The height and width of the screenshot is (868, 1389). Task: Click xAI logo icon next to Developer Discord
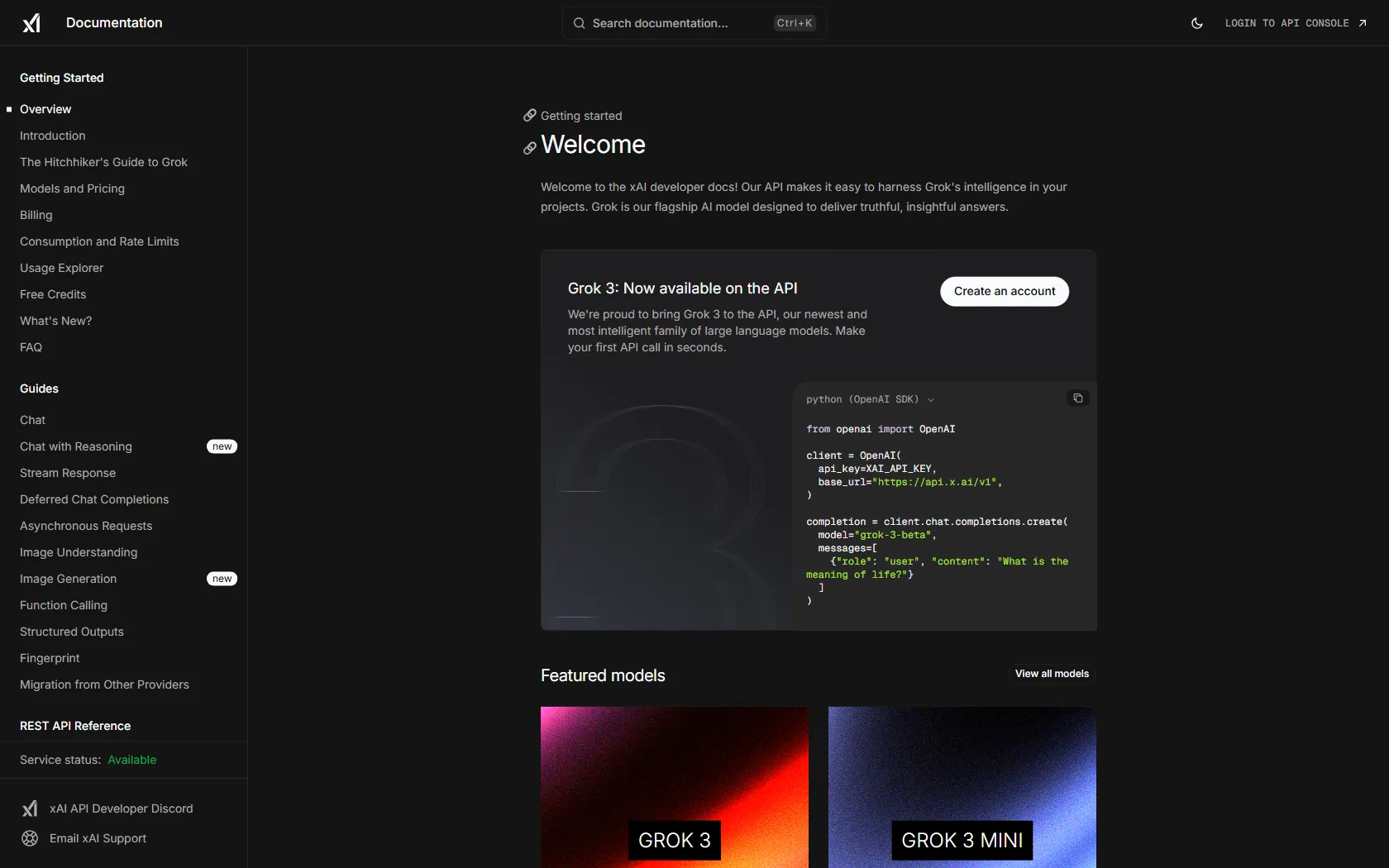pos(30,808)
